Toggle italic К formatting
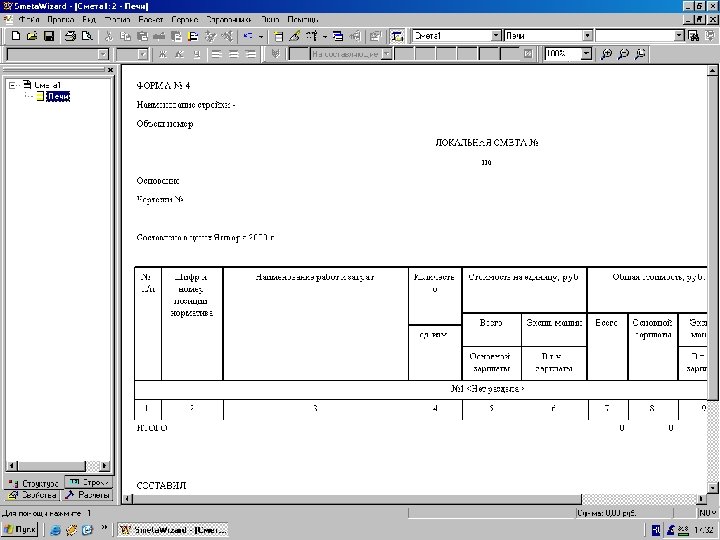The width and height of the screenshot is (720, 540). pos(180,54)
